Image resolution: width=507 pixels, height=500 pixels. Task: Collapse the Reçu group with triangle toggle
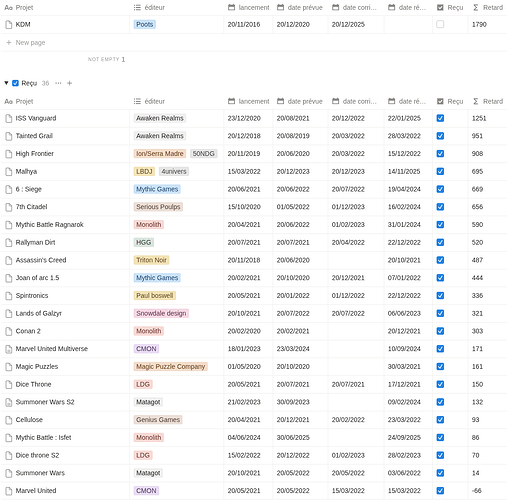[x=6, y=83]
